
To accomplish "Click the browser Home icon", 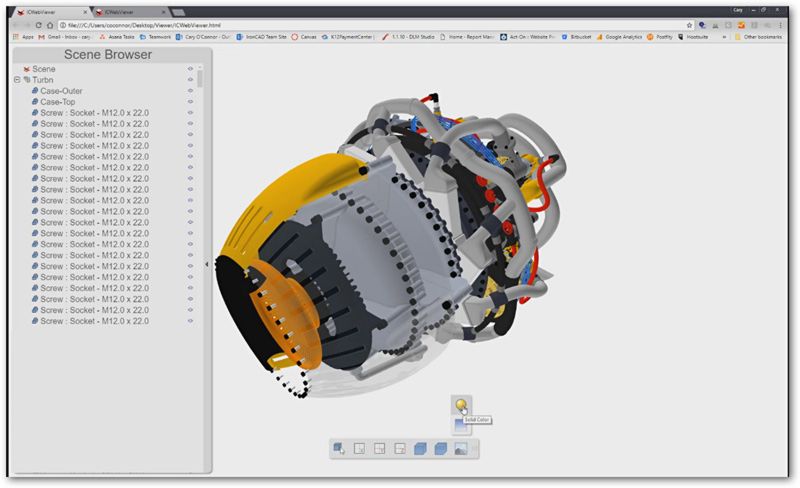I will pos(50,25).
